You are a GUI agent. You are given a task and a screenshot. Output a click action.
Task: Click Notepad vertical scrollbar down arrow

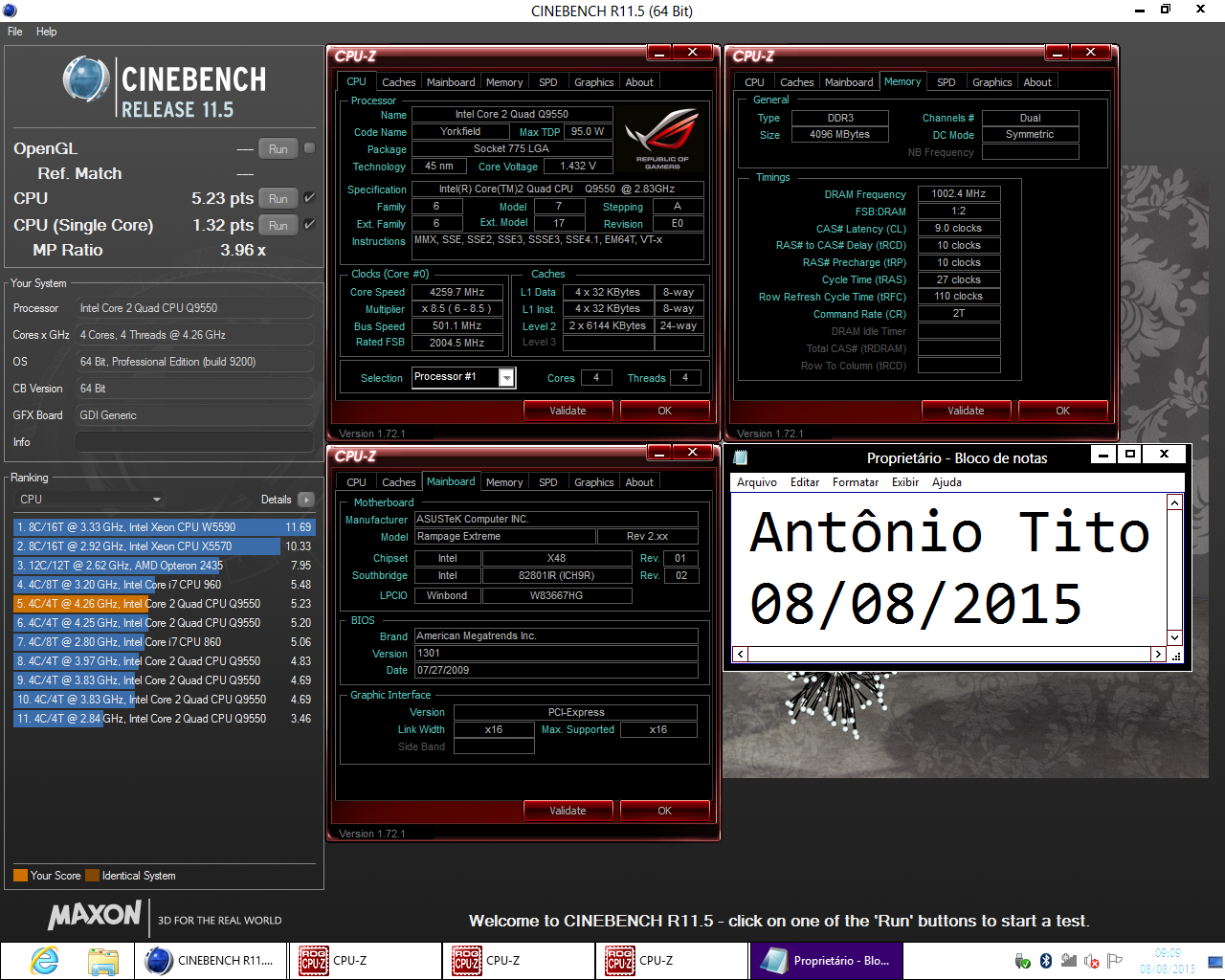tap(1175, 637)
